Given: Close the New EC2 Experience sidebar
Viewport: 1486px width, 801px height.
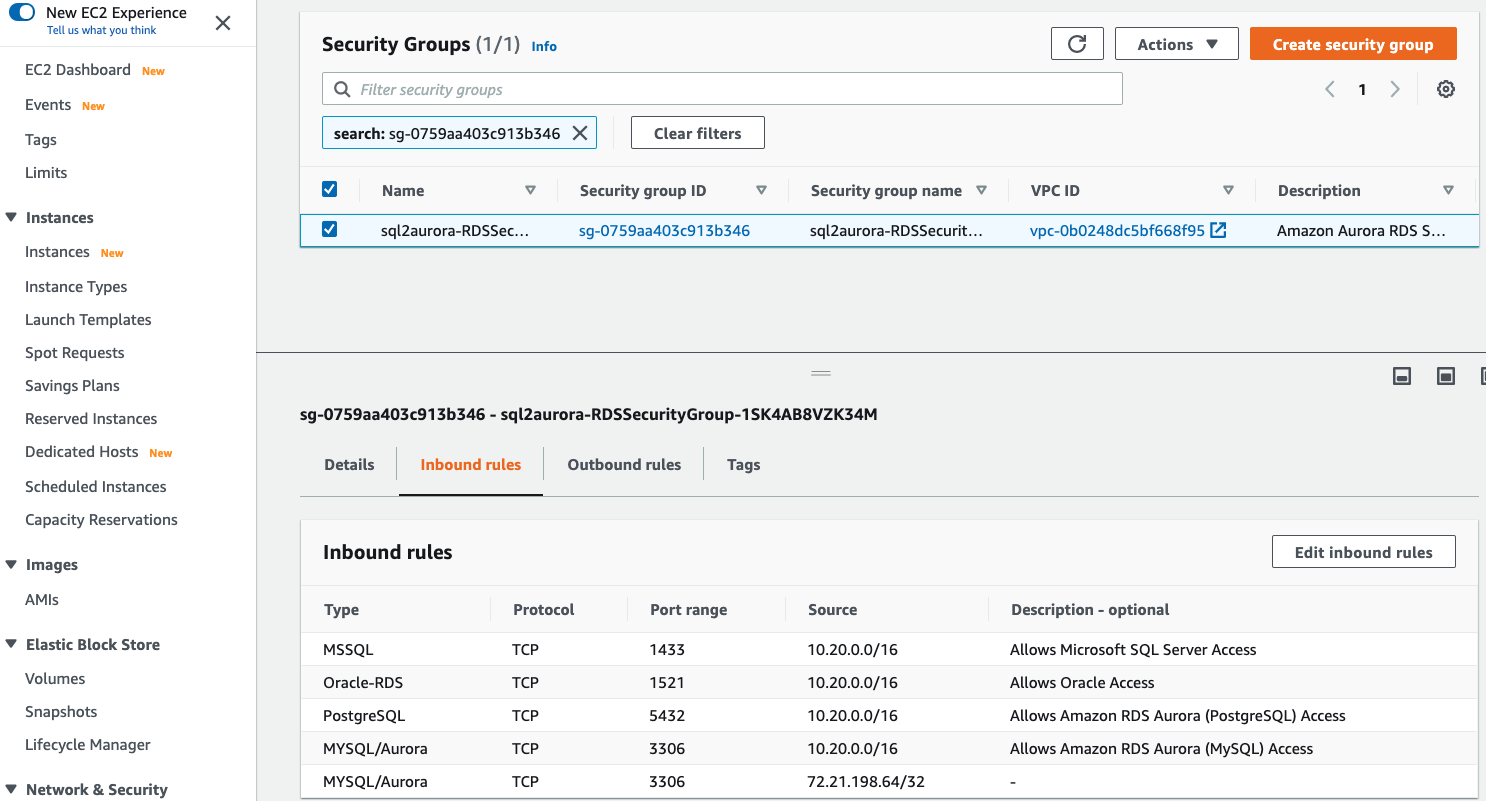Looking at the screenshot, I should tap(223, 23).
